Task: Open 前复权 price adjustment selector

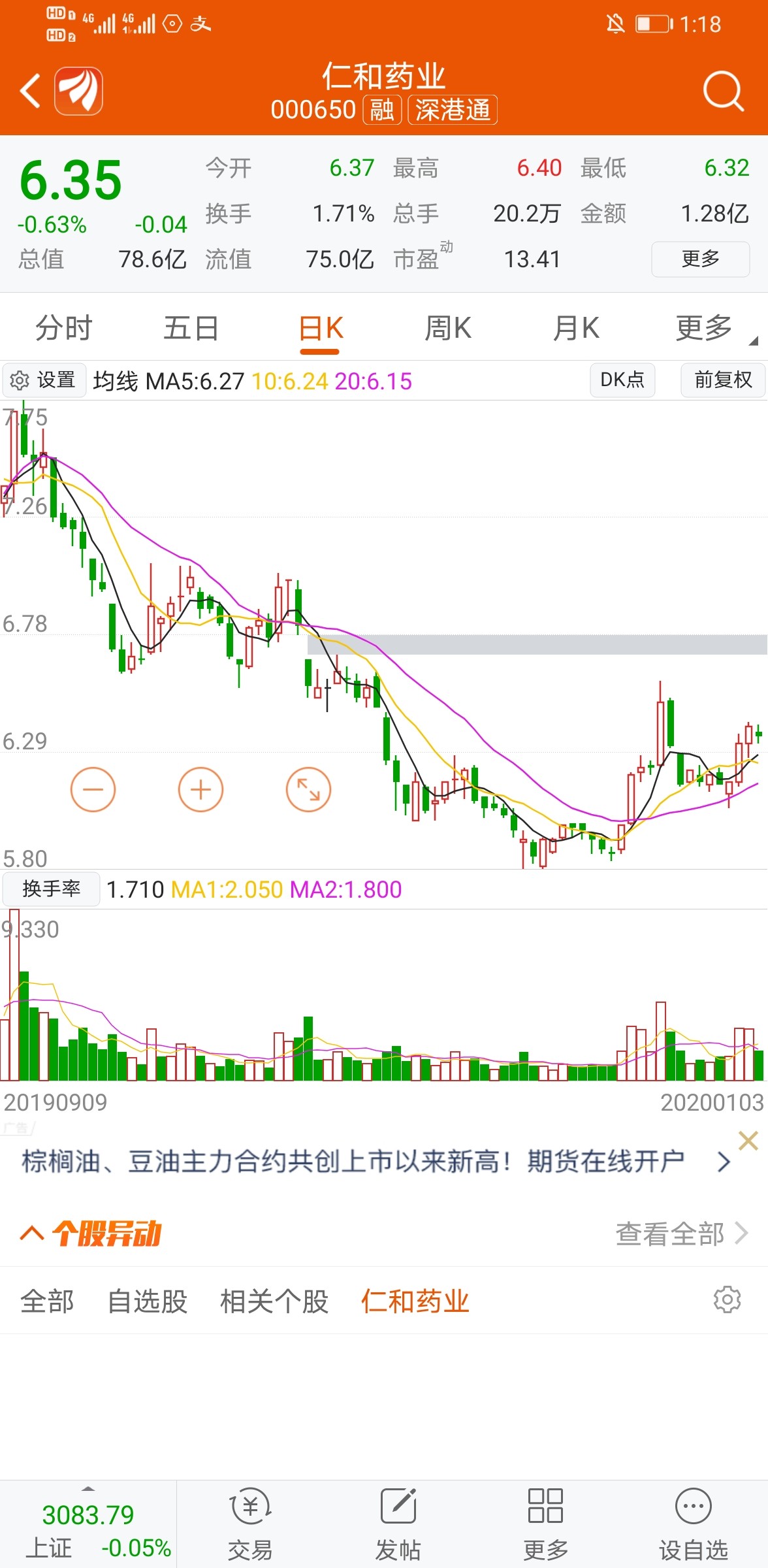Action: (x=723, y=380)
